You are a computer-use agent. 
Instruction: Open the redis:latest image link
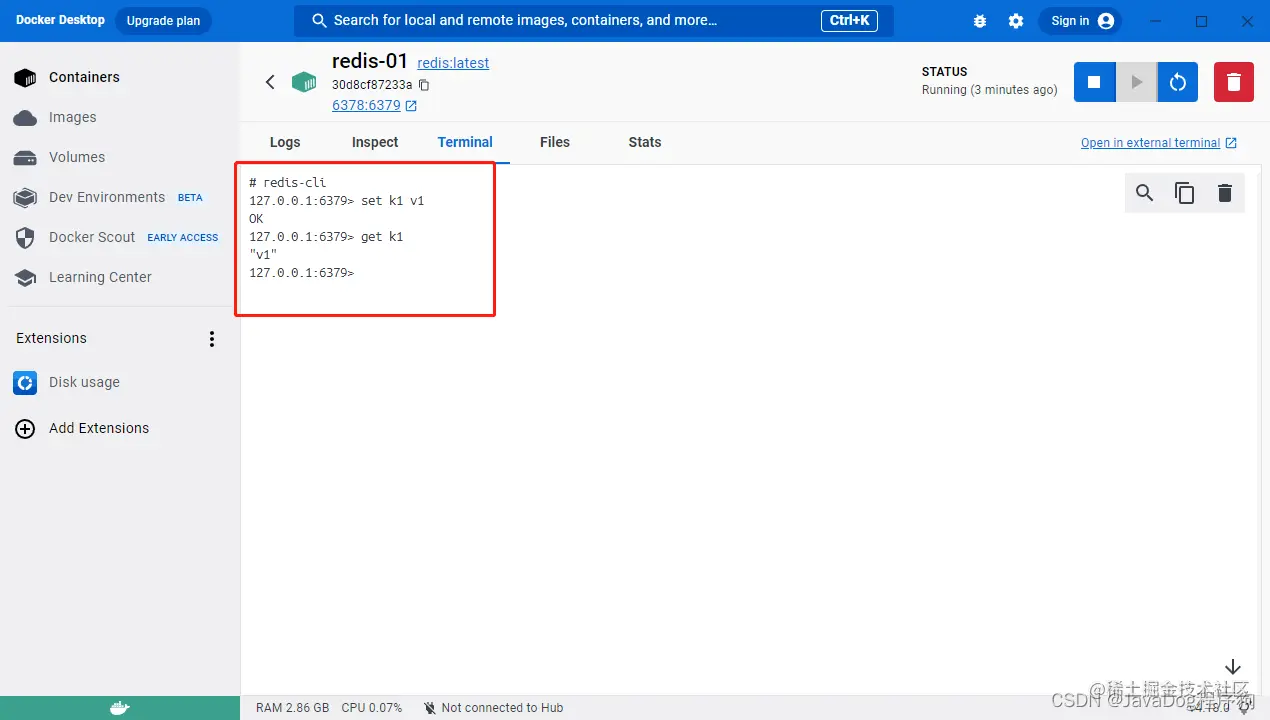(x=453, y=63)
